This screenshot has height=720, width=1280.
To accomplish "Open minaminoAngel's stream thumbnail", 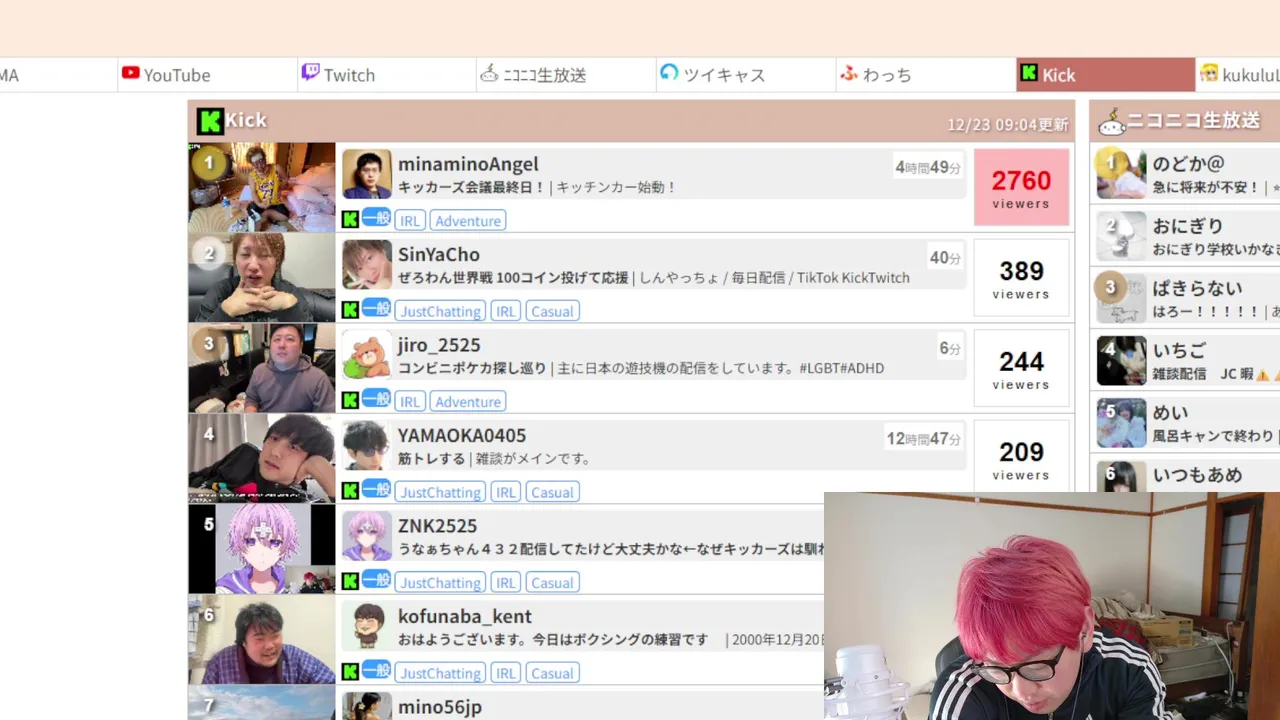I will click(262, 187).
